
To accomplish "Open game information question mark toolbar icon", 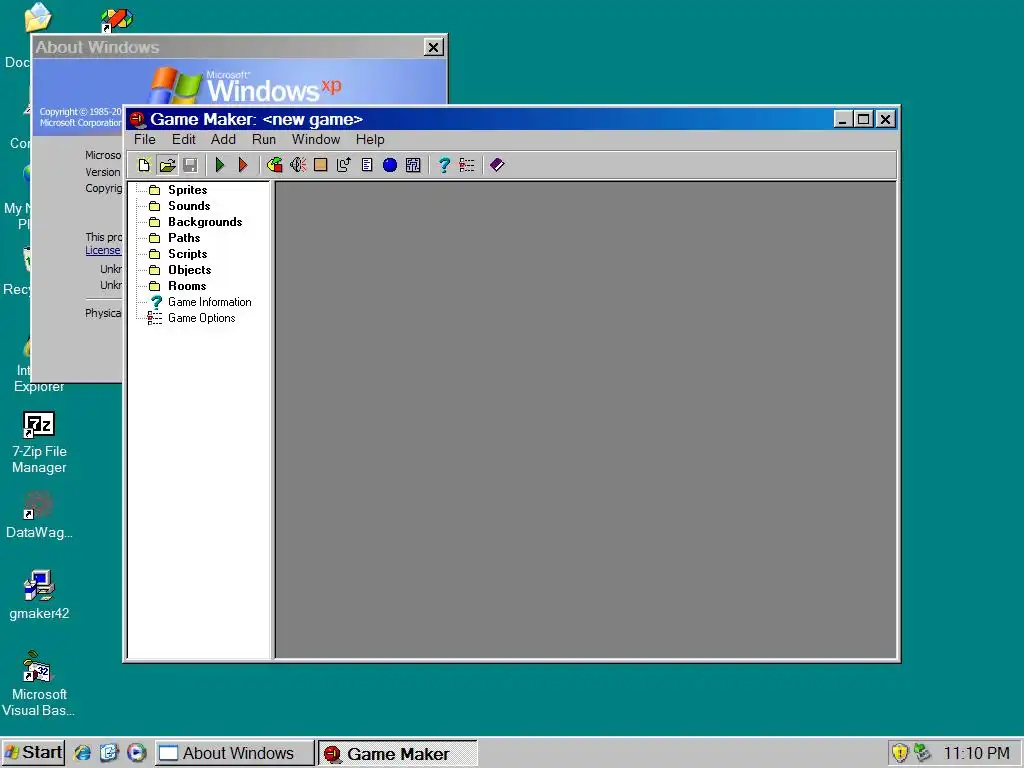I will 444,165.
